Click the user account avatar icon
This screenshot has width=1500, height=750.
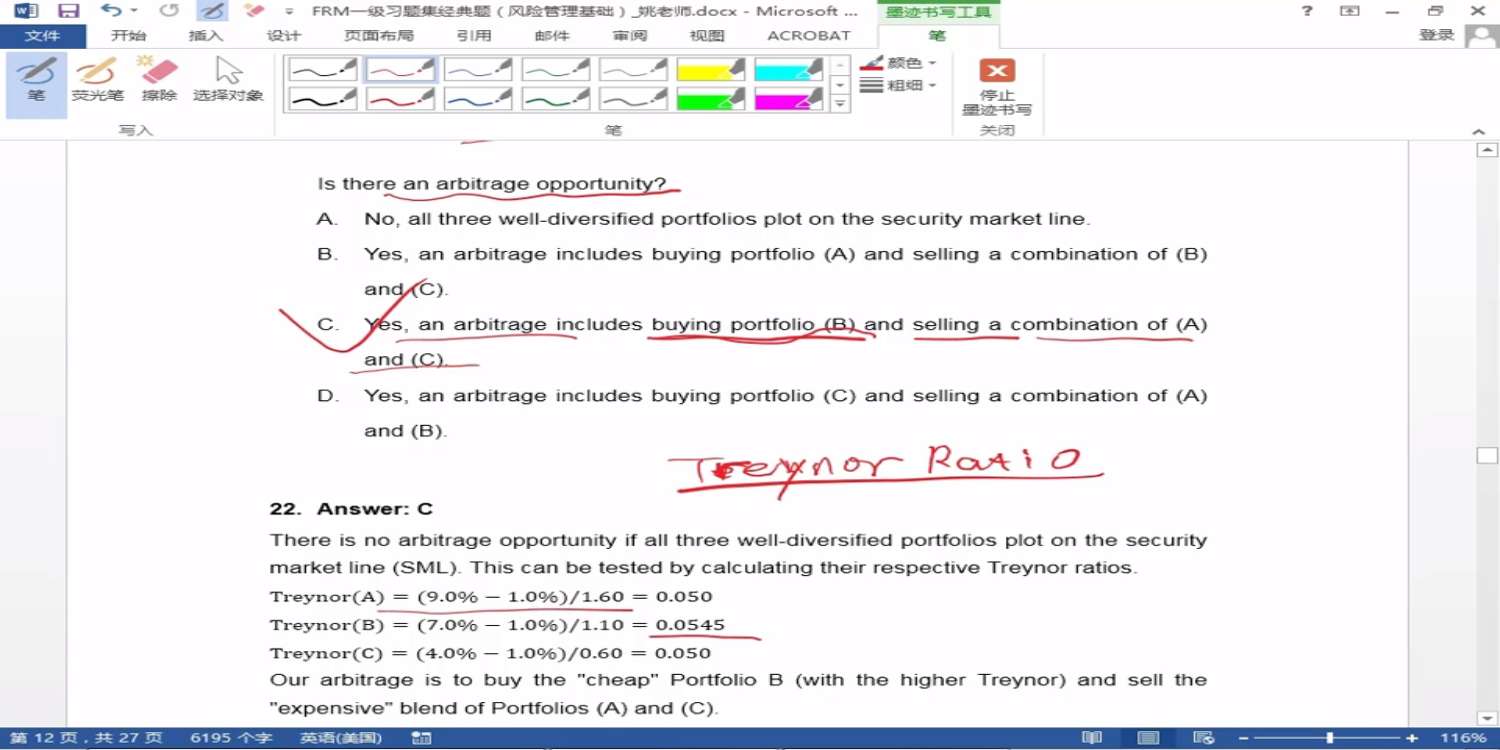pyautogui.click(x=1481, y=36)
